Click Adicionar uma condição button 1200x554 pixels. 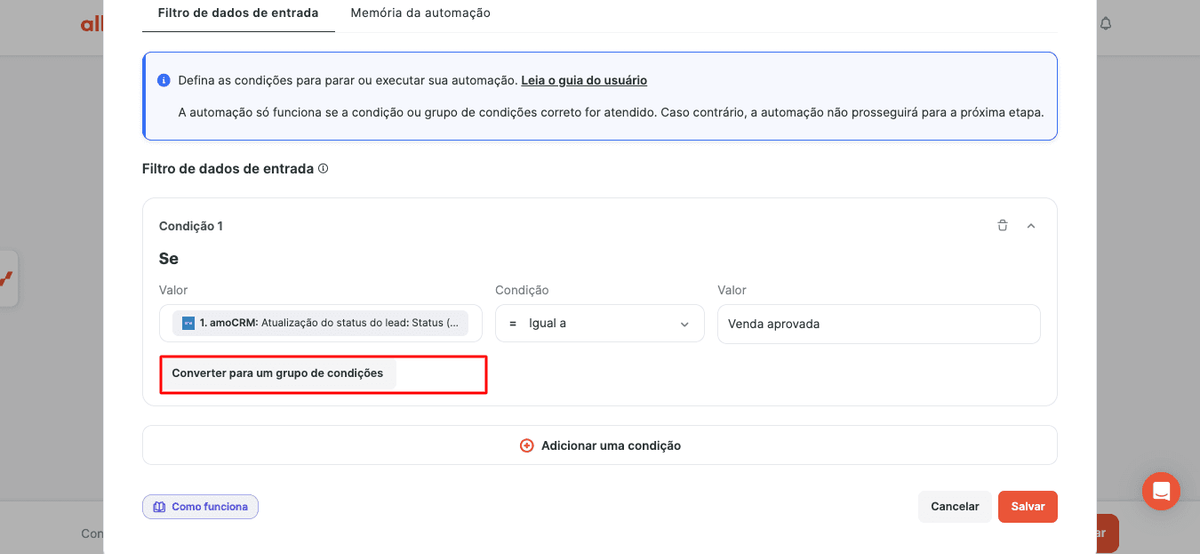pyautogui.click(x=600, y=445)
